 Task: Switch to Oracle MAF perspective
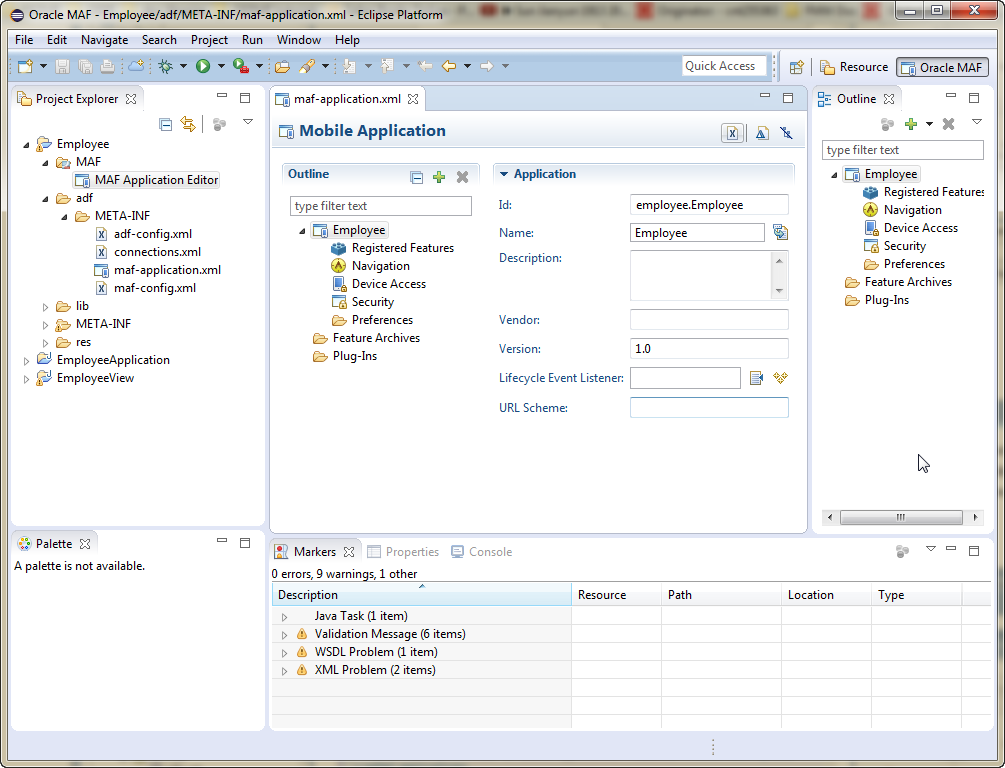[x=942, y=67]
